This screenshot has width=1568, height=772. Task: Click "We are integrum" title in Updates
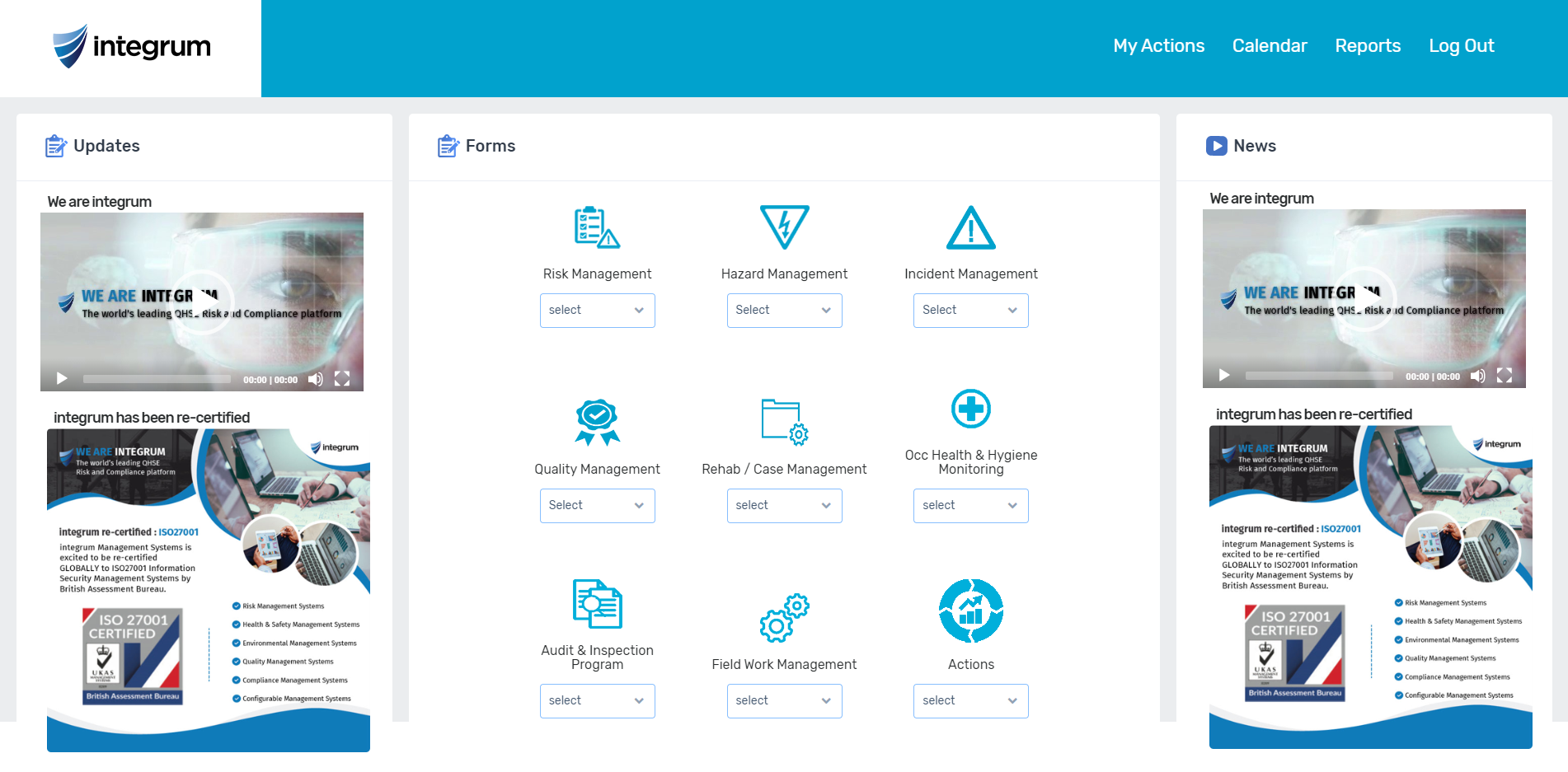(x=100, y=202)
